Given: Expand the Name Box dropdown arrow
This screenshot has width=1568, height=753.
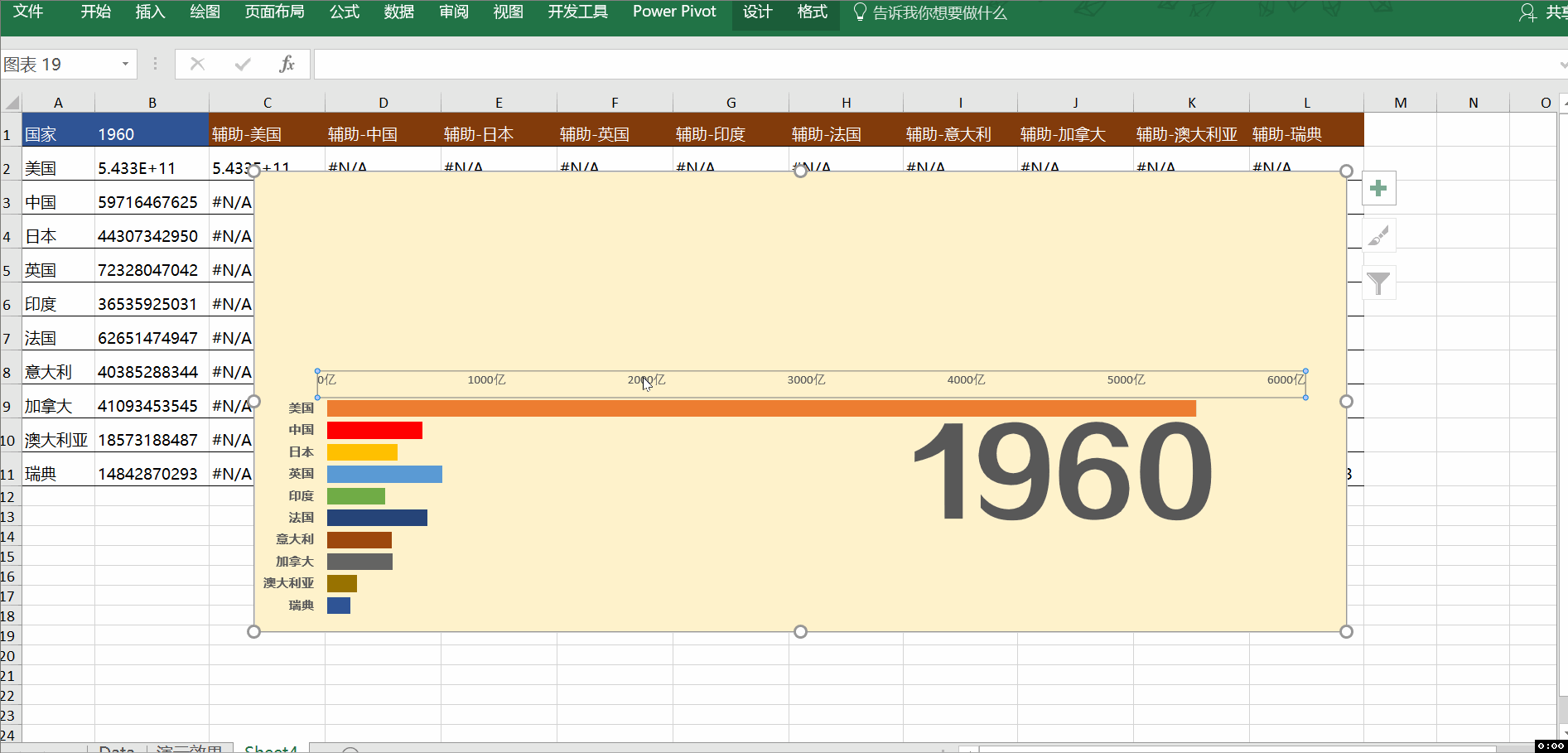Looking at the screenshot, I should 125,64.
